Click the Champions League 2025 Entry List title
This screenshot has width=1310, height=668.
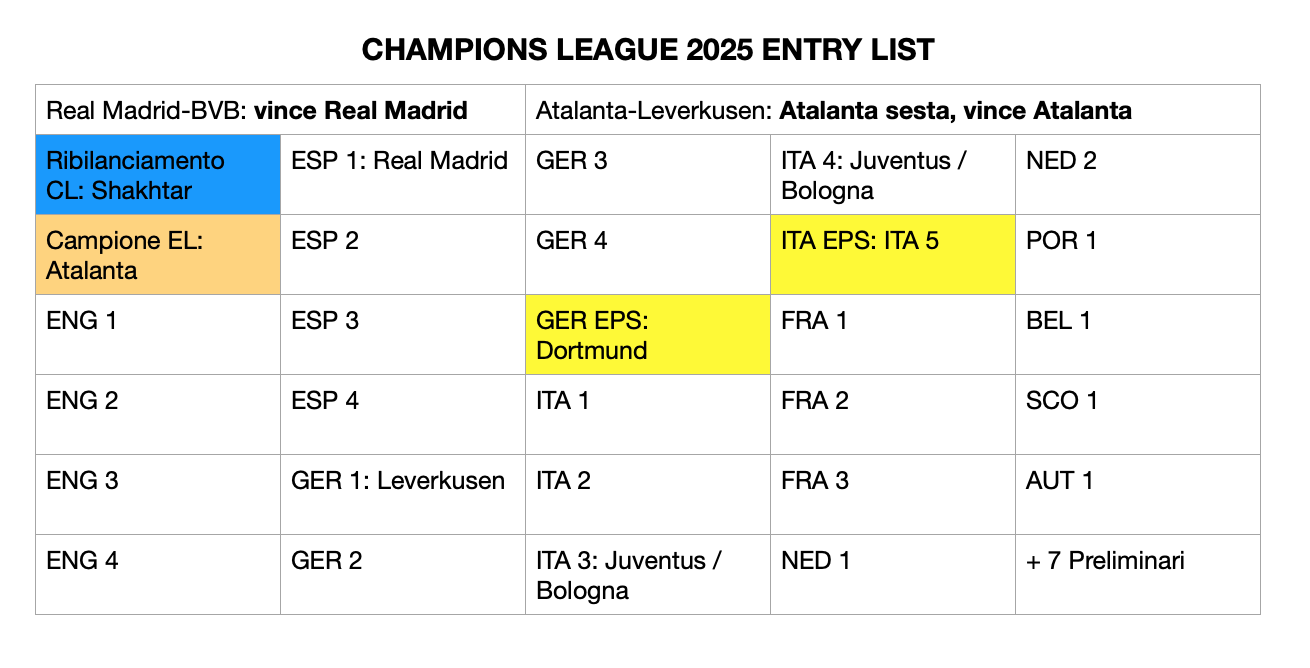click(648, 50)
